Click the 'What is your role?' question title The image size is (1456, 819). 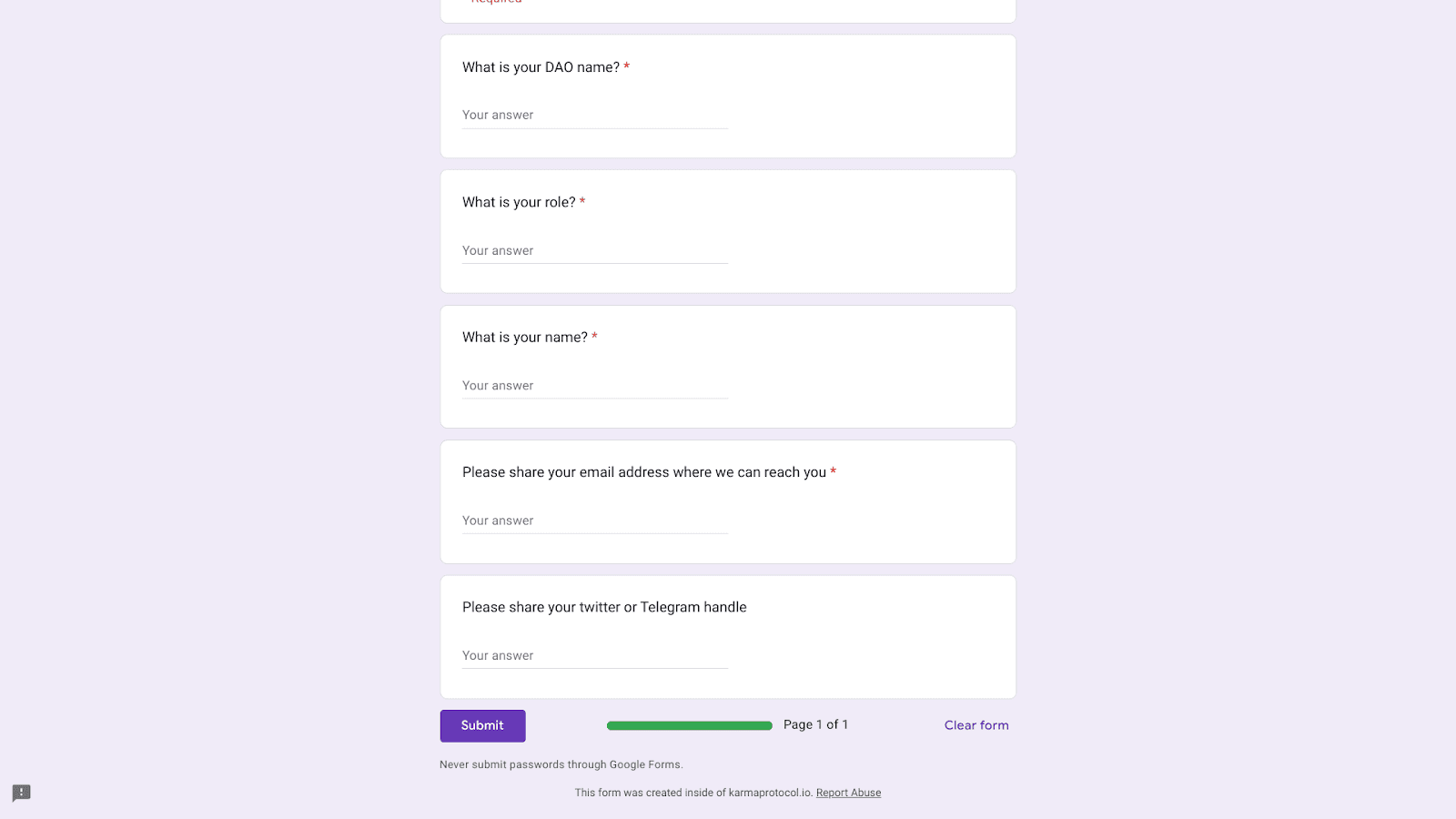(519, 202)
